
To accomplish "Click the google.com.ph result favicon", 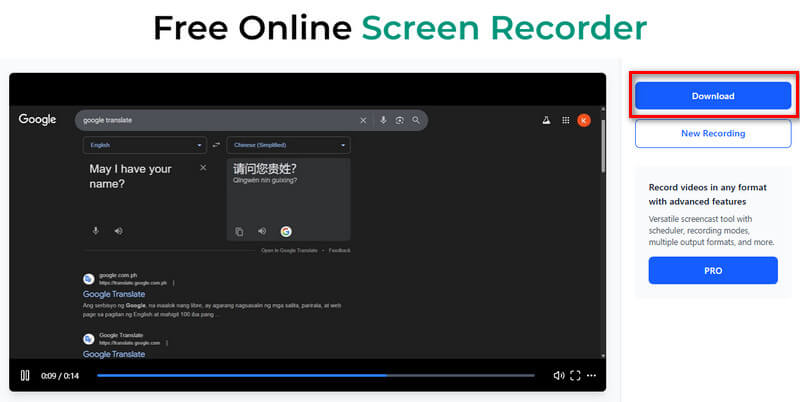I will [89, 279].
